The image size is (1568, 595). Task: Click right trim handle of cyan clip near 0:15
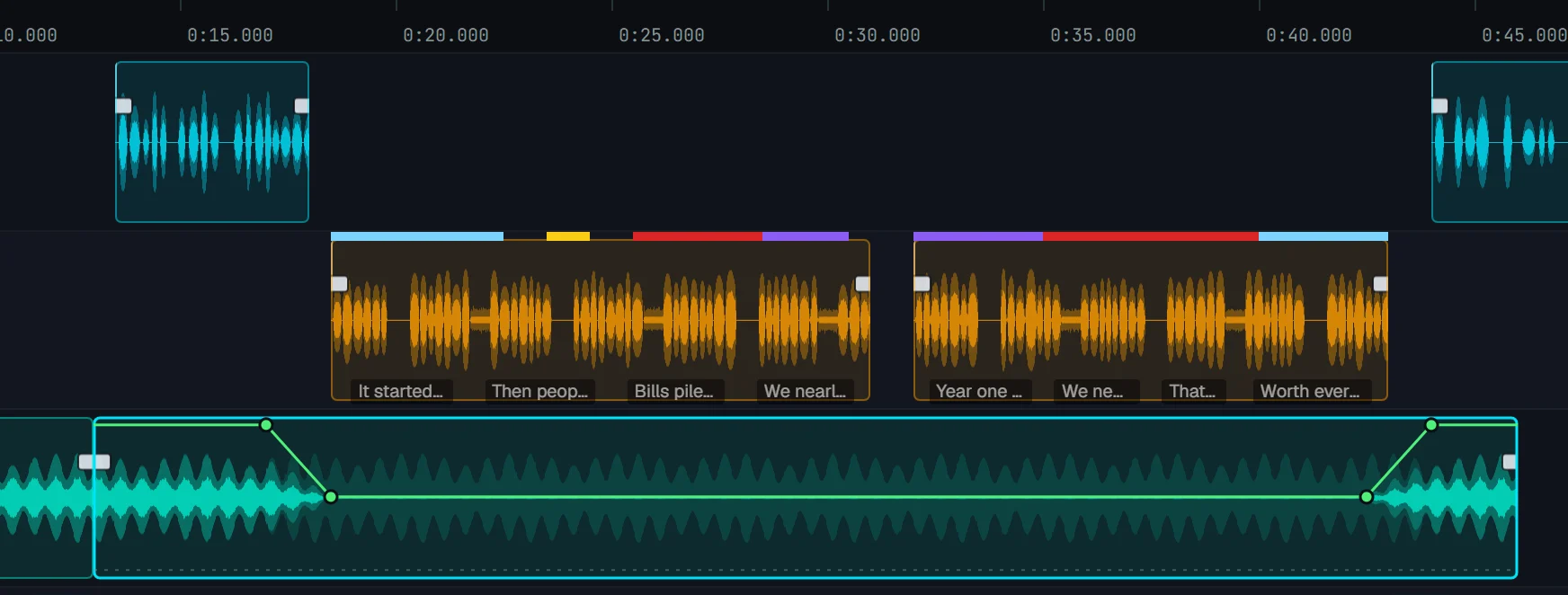[x=302, y=105]
